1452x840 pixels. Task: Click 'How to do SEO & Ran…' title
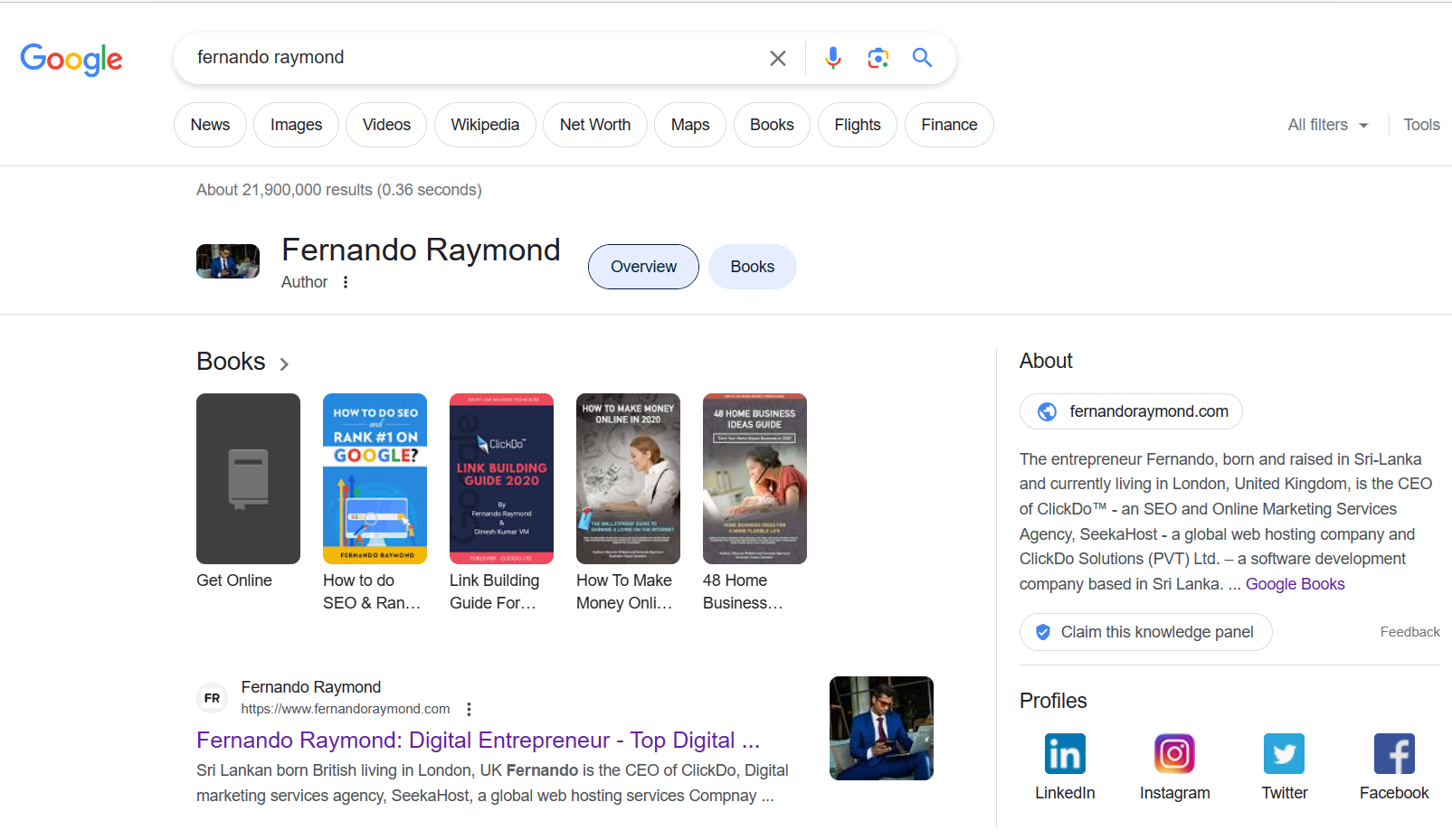(372, 591)
